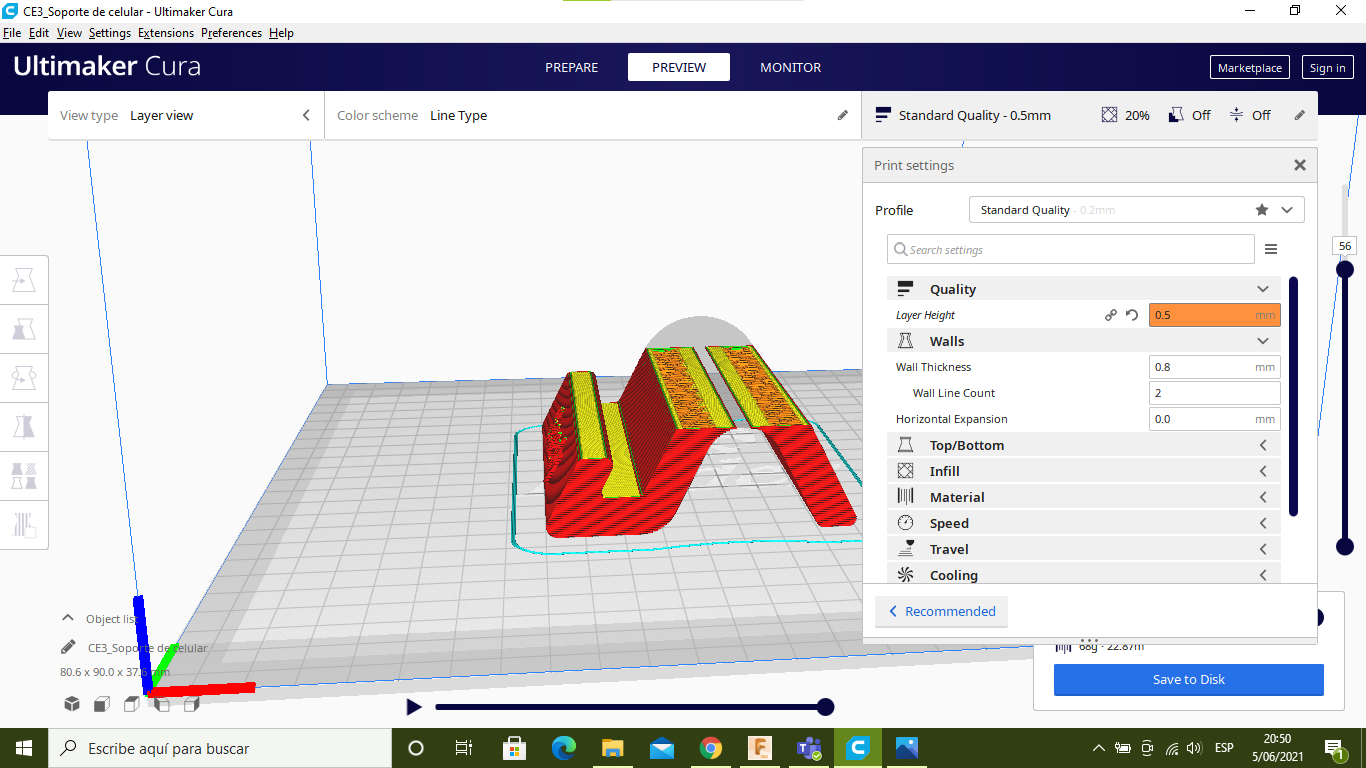
Task: Open Microsoft Edge from the taskbar
Action: click(x=564, y=748)
